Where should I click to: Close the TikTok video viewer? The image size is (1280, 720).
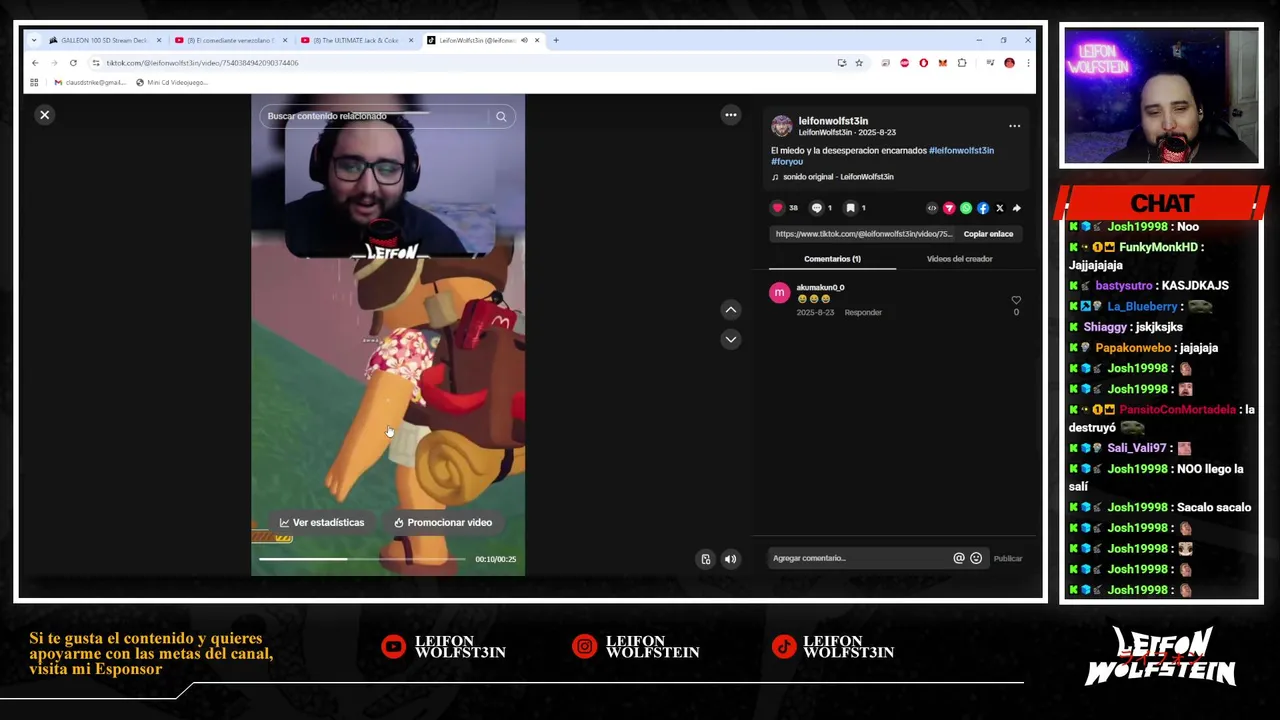tap(44, 115)
